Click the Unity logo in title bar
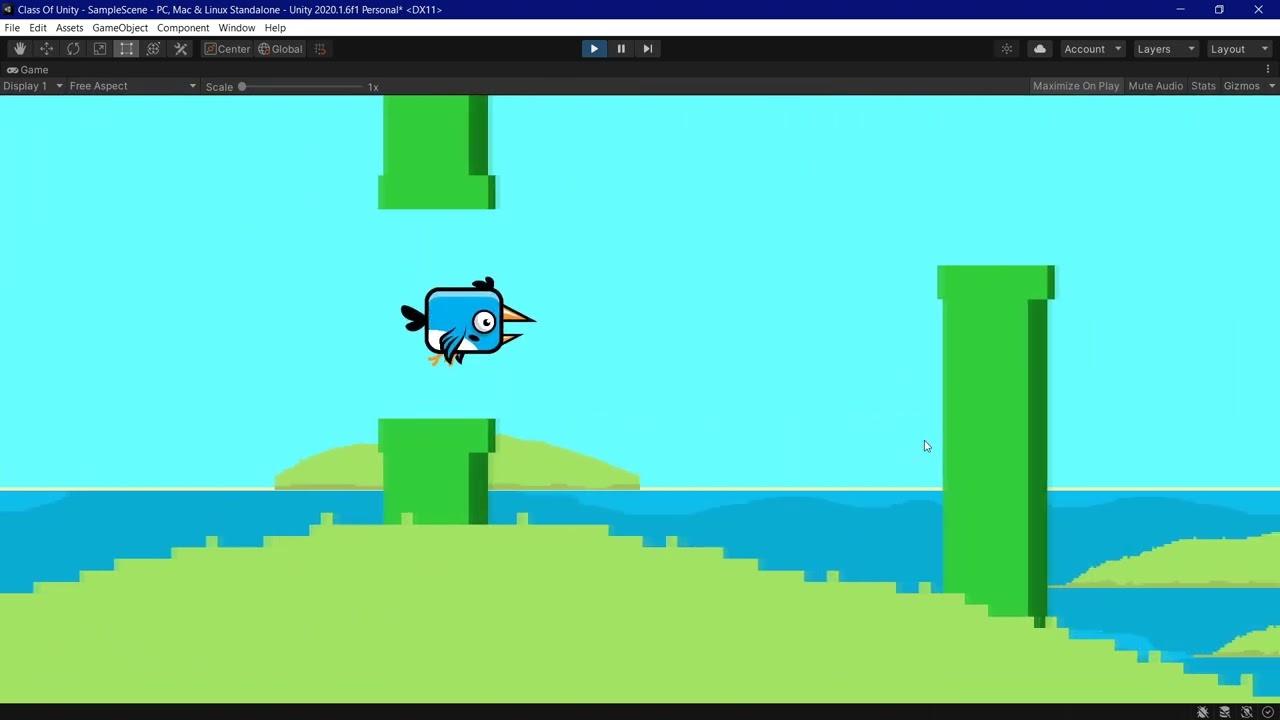The image size is (1280, 720). [x=8, y=9]
